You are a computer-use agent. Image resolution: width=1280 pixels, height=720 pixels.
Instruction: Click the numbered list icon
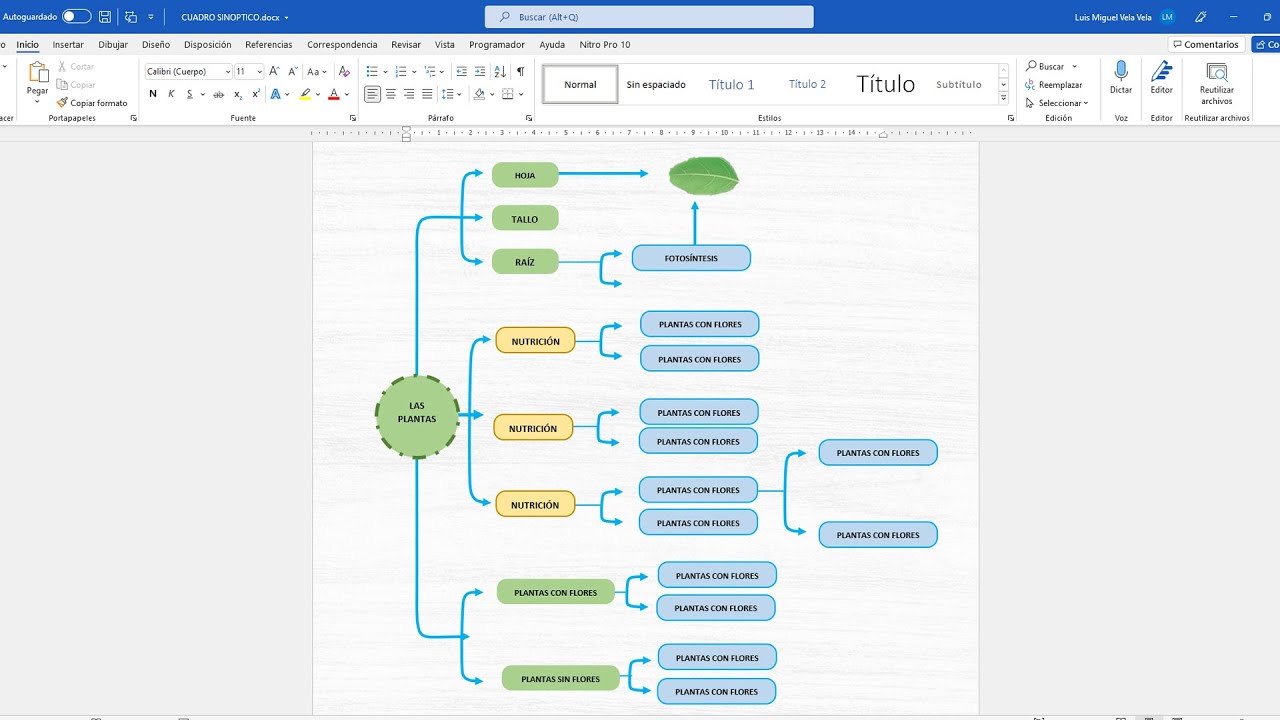click(401, 72)
